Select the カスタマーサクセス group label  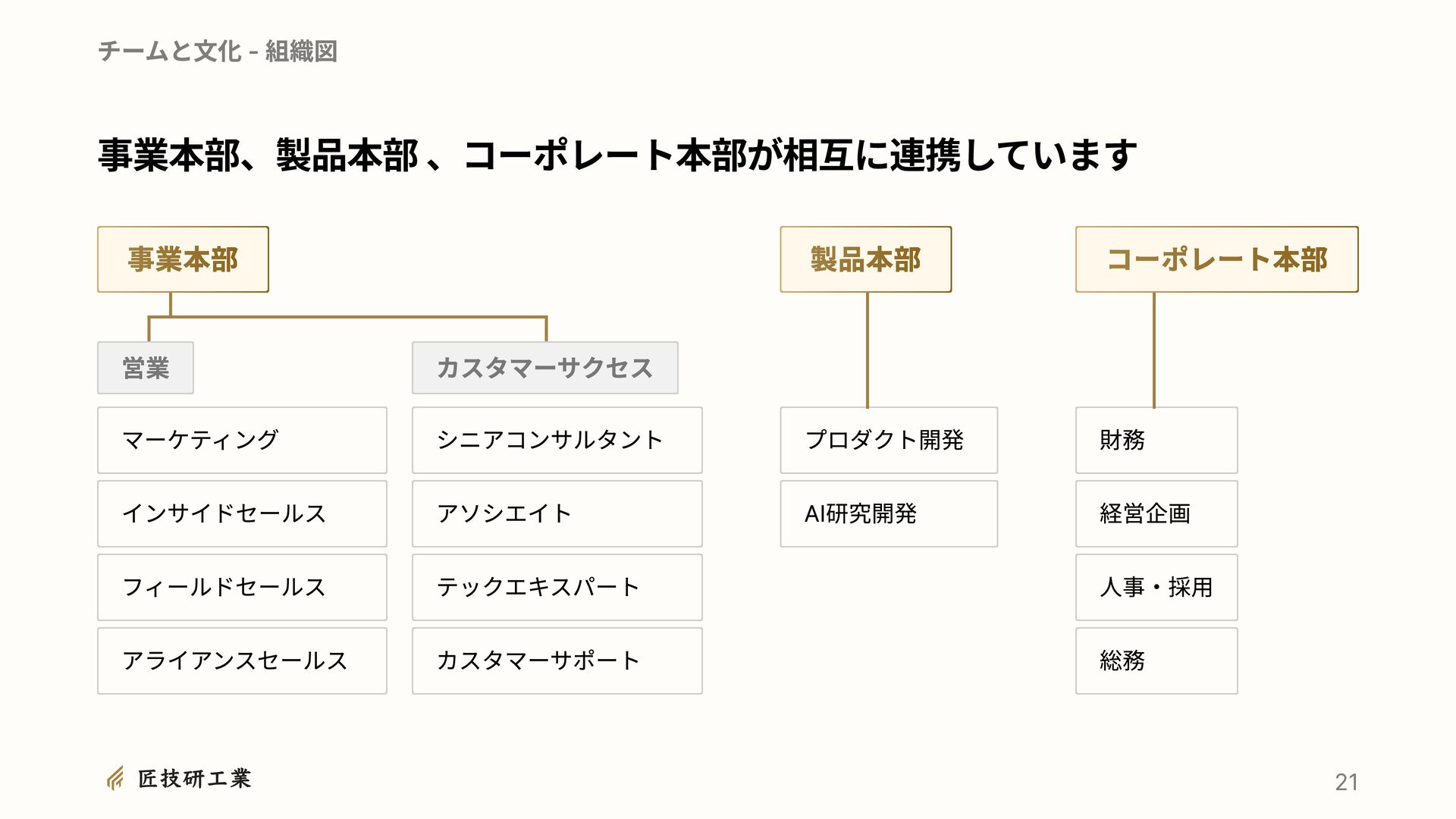pyautogui.click(x=545, y=368)
